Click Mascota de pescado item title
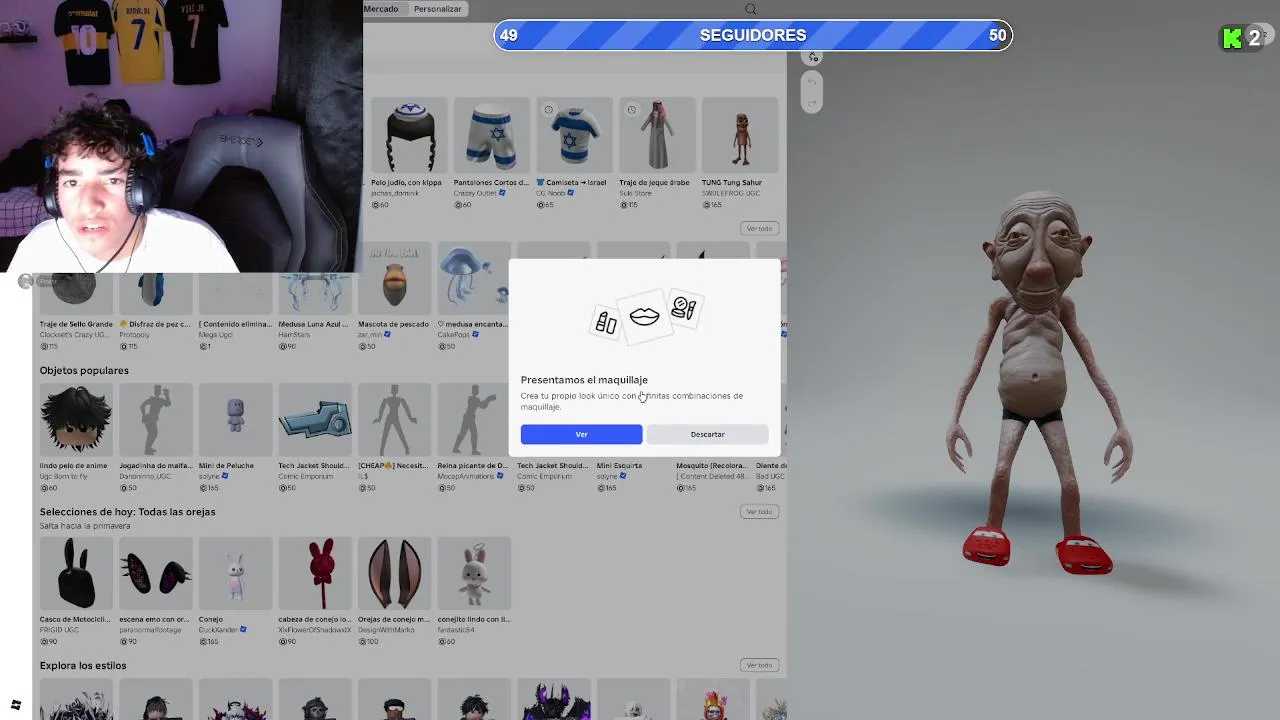Screen dimensions: 1280x720 [393, 324]
